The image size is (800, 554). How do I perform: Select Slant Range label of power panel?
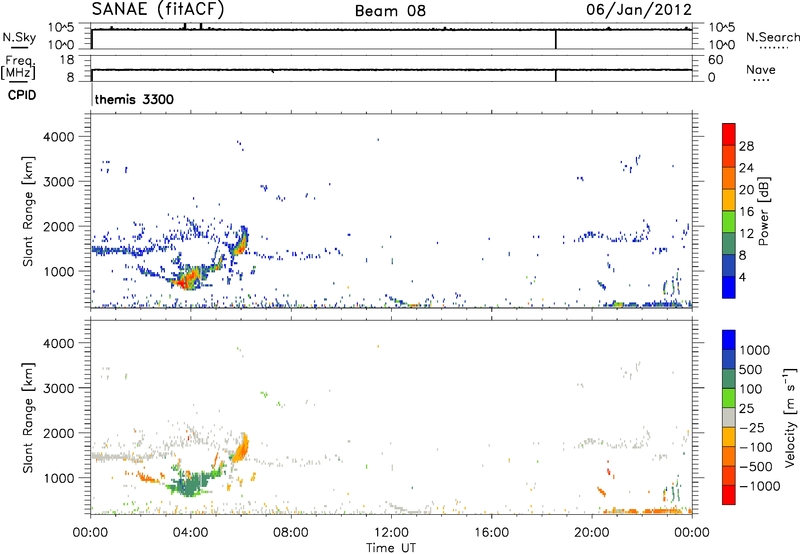point(28,211)
